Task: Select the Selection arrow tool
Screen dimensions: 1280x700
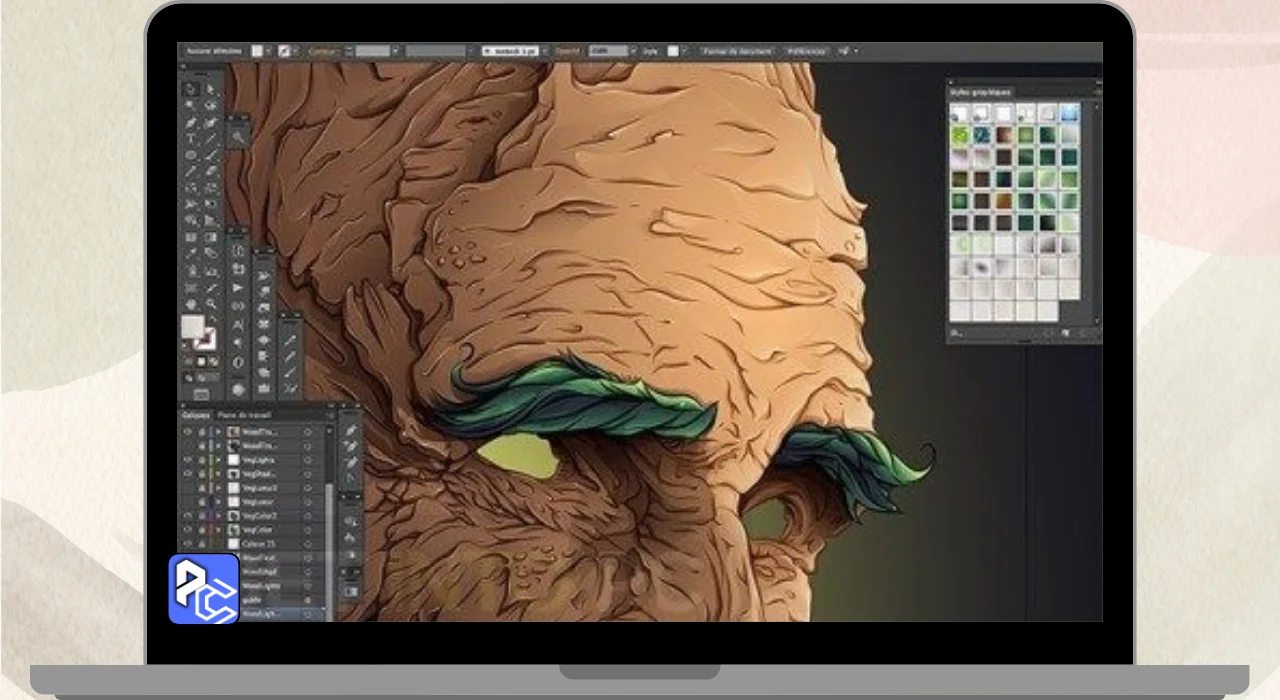Action: coord(190,89)
